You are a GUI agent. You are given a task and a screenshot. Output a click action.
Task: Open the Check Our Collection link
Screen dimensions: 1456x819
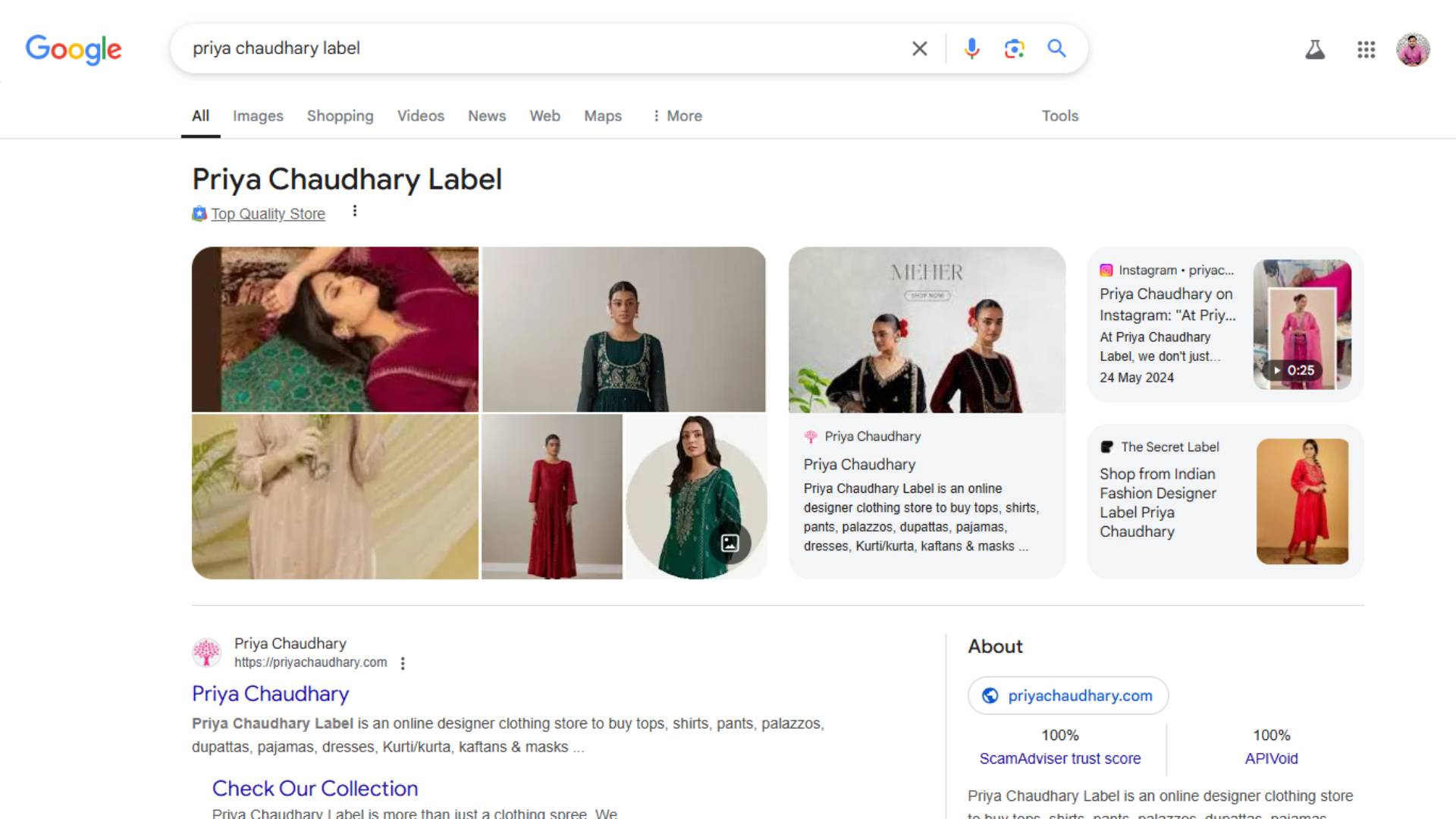point(315,789)
